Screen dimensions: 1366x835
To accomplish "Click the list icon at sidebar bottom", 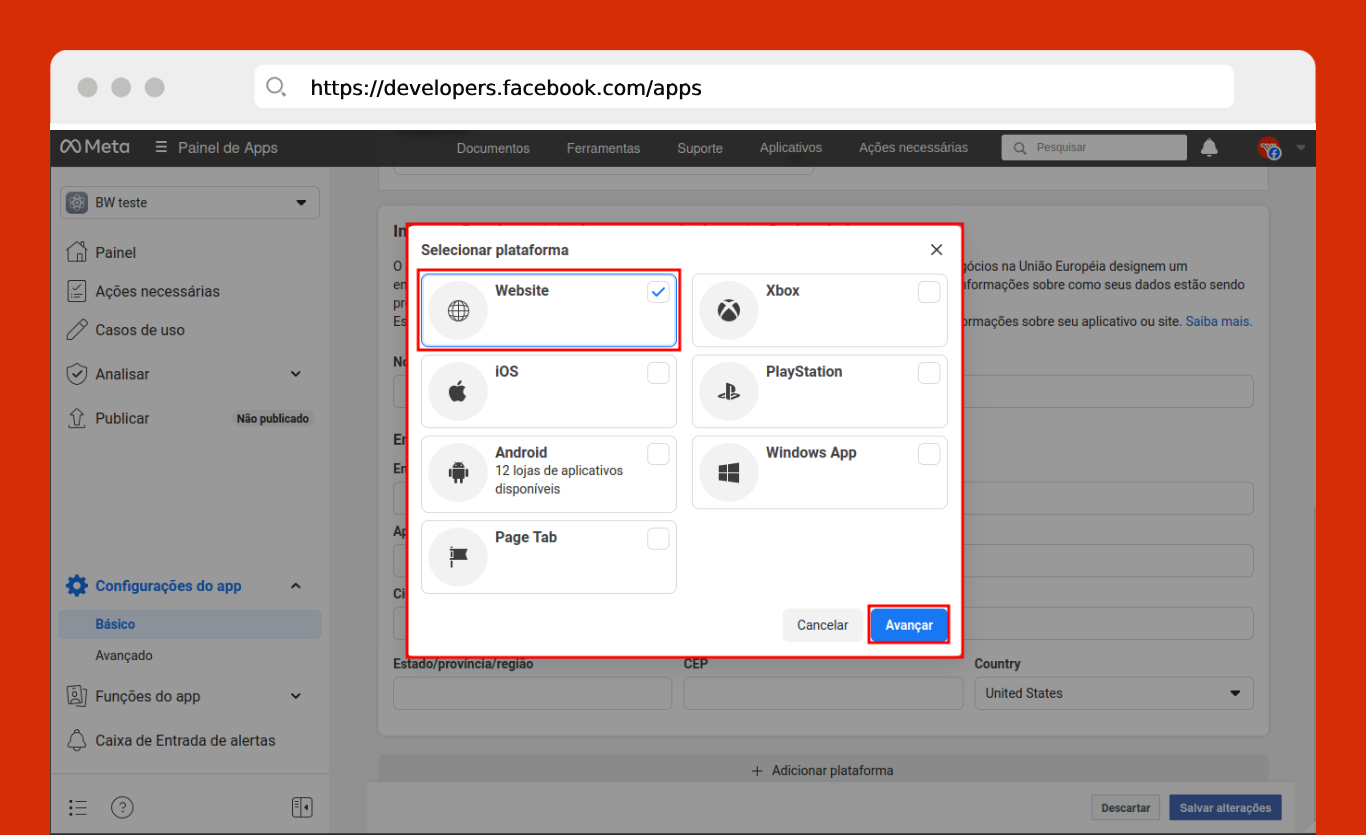I will pyautogui.click(x=78, y=807).
